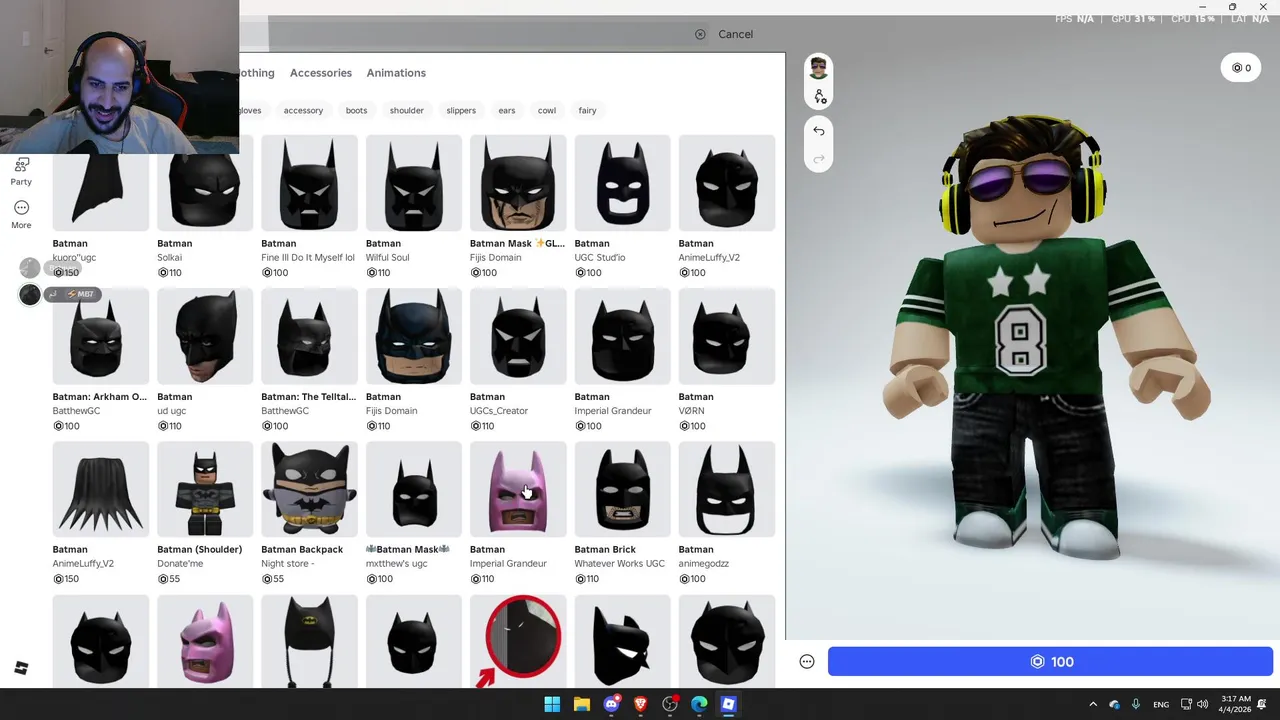Screen dimensions: 1280x720
Task: Select Batman mask by animegodzz
Action: [x=727, y=490]
